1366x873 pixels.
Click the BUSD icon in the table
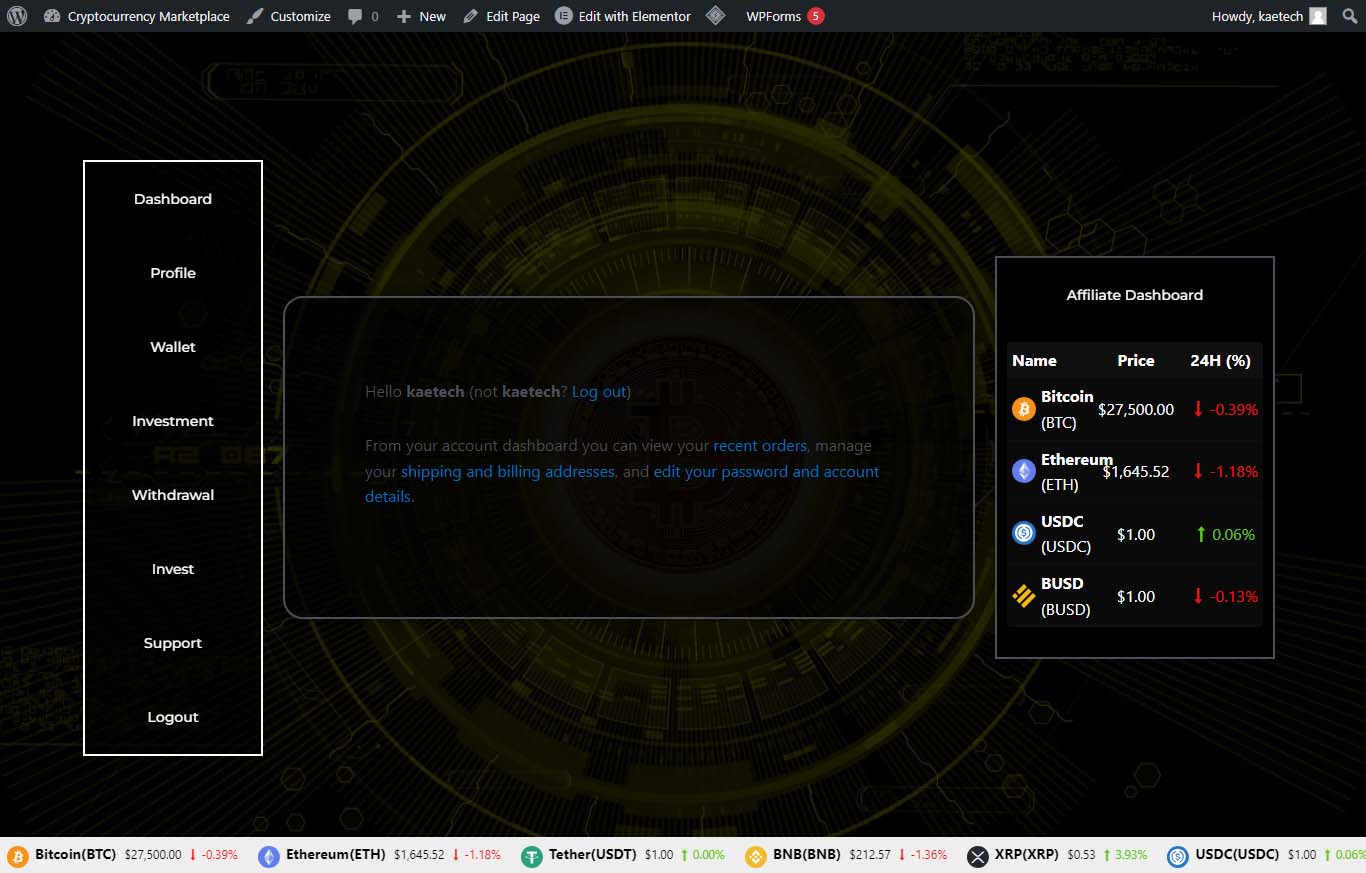pos(1024,596)
